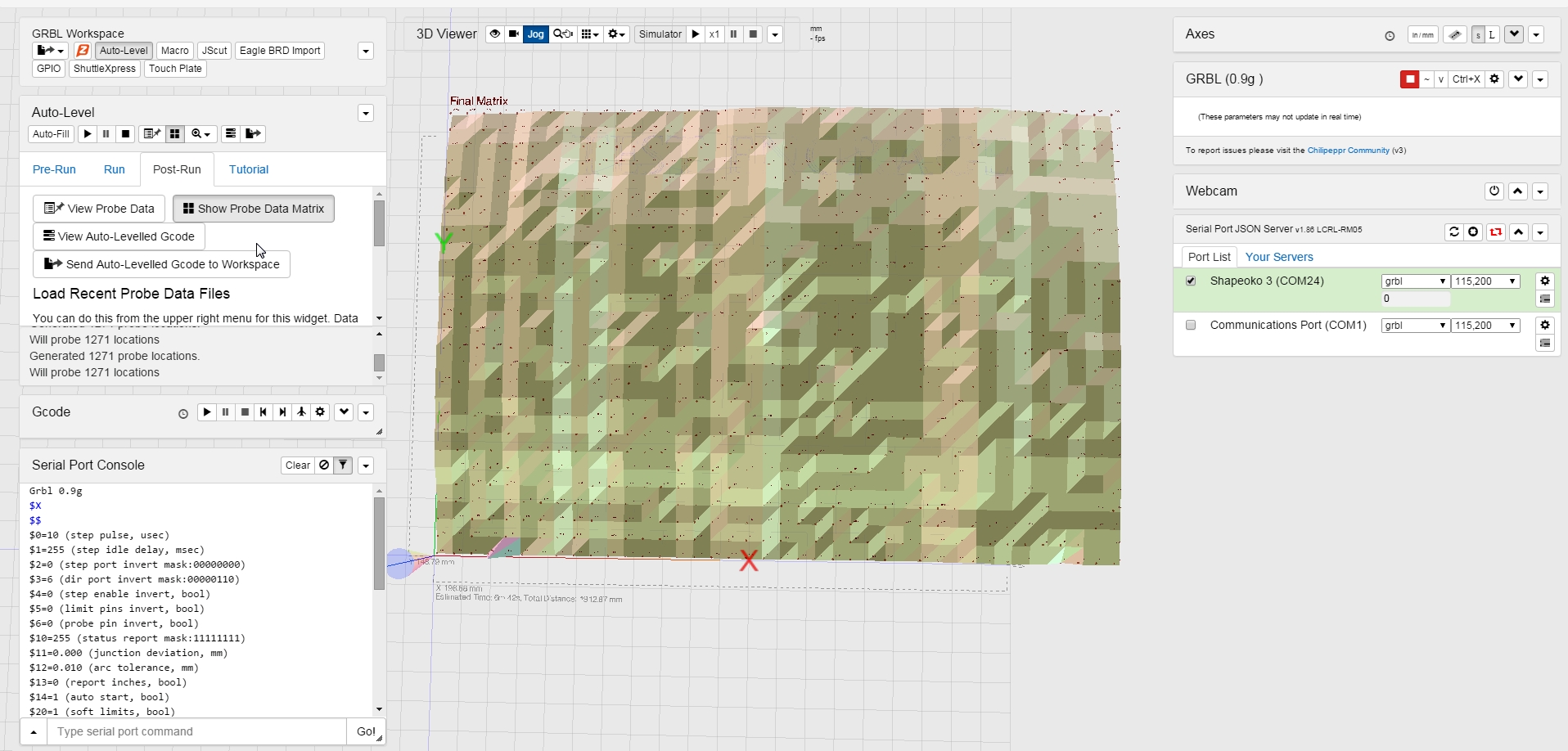
Task: Click Send Auto-Levelled Gcode to Workspace
Action: [x=162, y=264]
